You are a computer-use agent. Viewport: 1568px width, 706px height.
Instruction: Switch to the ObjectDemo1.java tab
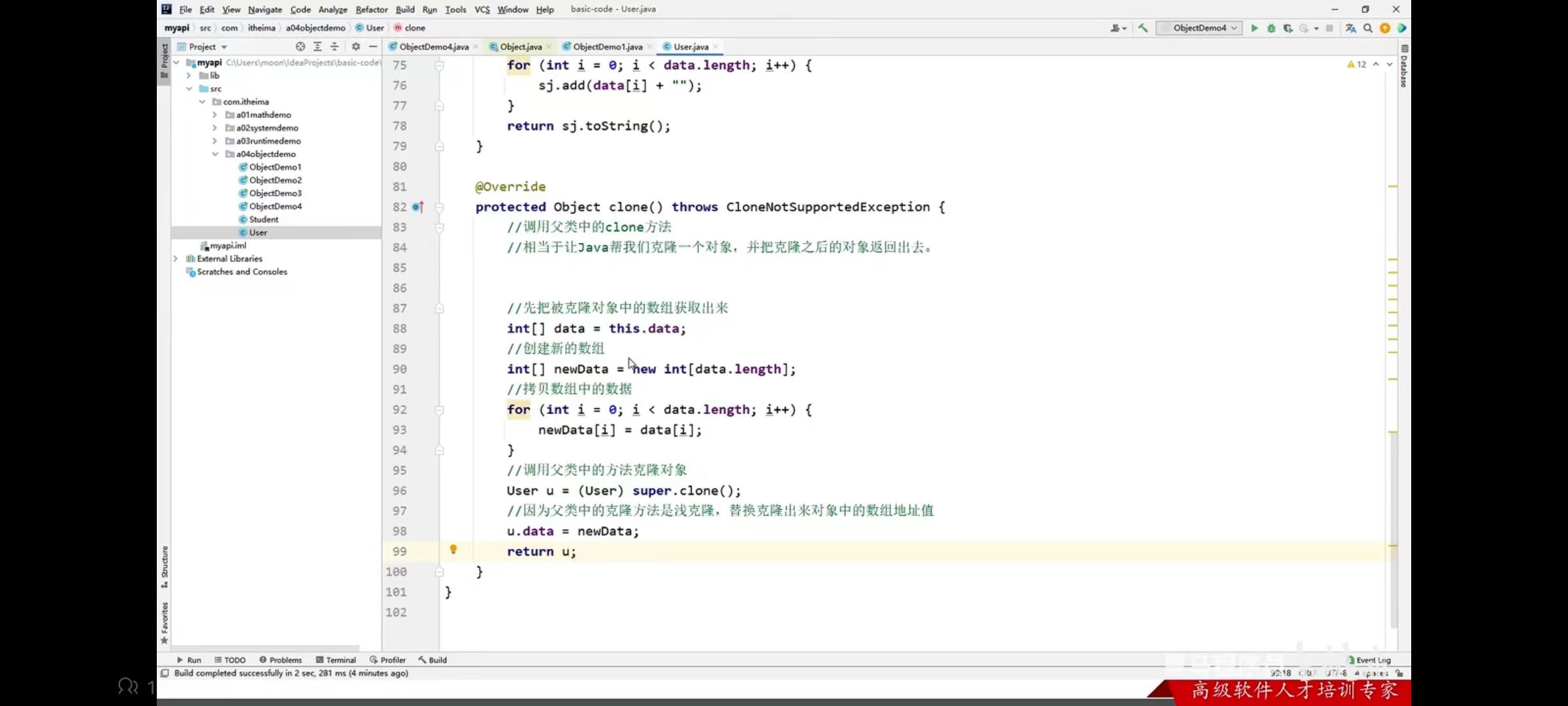click(606, 46)
